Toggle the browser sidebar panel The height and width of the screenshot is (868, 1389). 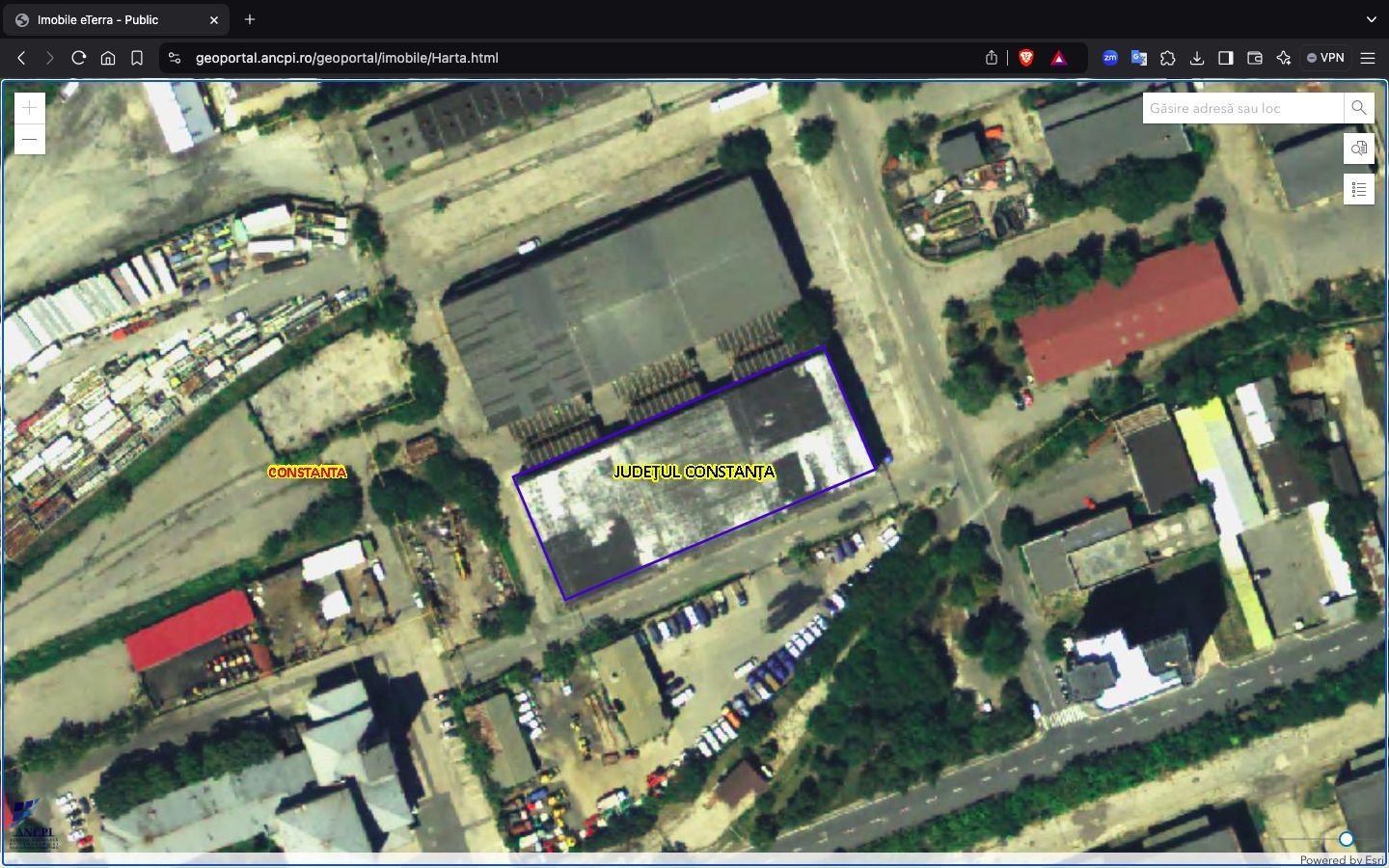coord(1226,58)
